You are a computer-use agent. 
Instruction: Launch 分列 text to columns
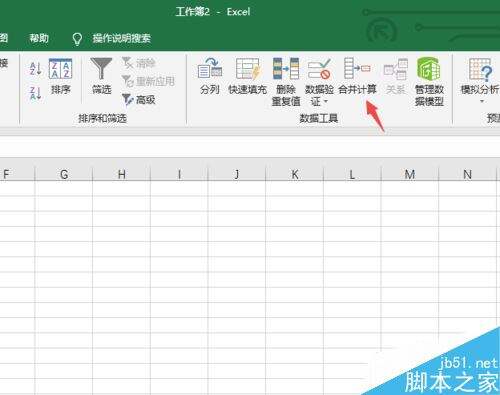pos(210,76)
